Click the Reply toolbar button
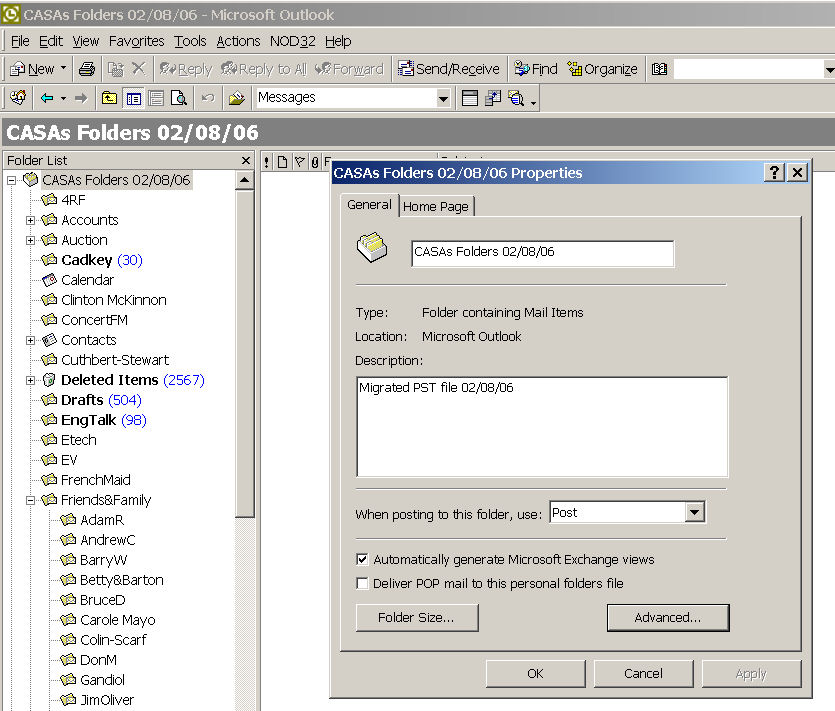This screenshot has height=711, width=835. tap(186, 69)
